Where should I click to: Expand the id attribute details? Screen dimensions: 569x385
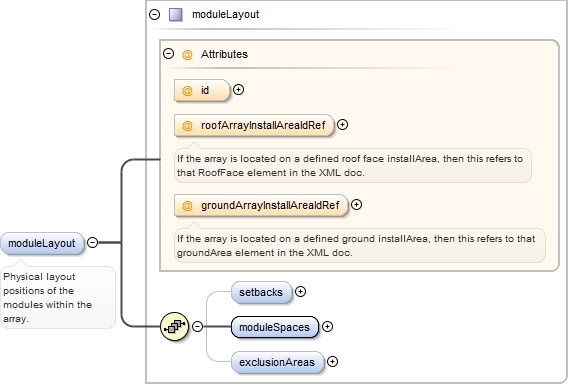coord(238,90)
